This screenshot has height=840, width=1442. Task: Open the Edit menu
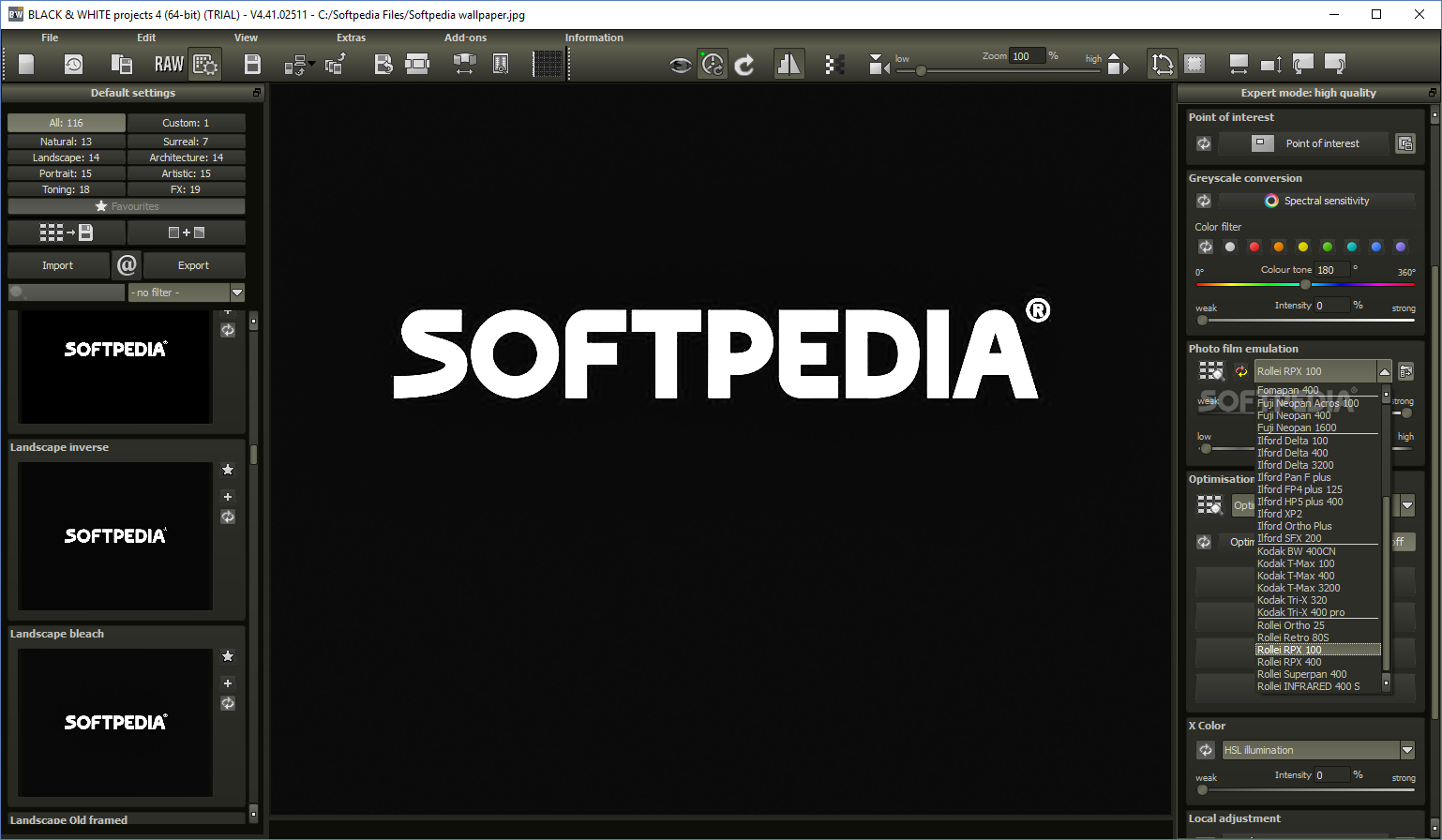point(146,37)
